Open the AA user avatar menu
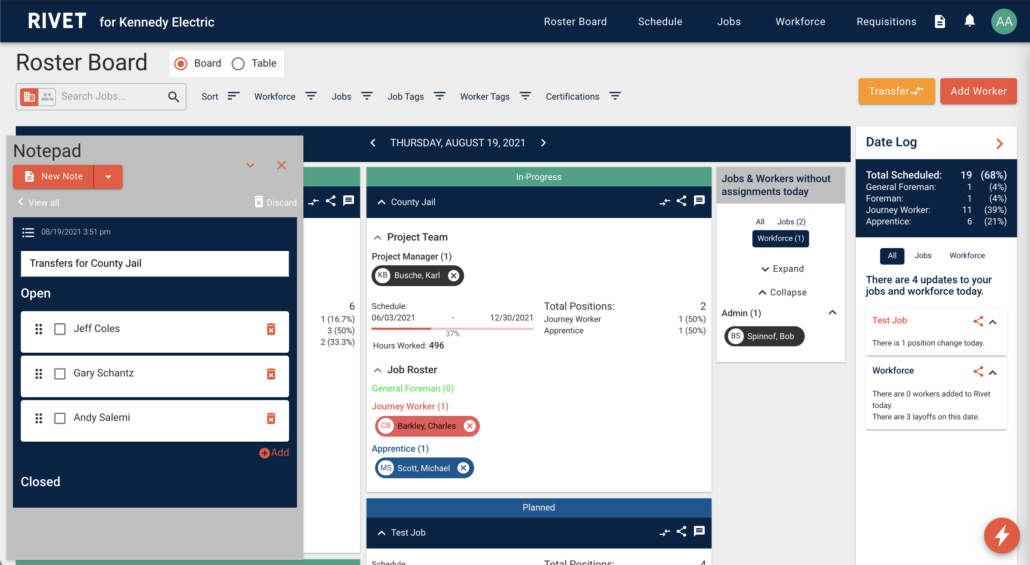1030x565 pixels. pyautogui.click(x=1004, y=22)
